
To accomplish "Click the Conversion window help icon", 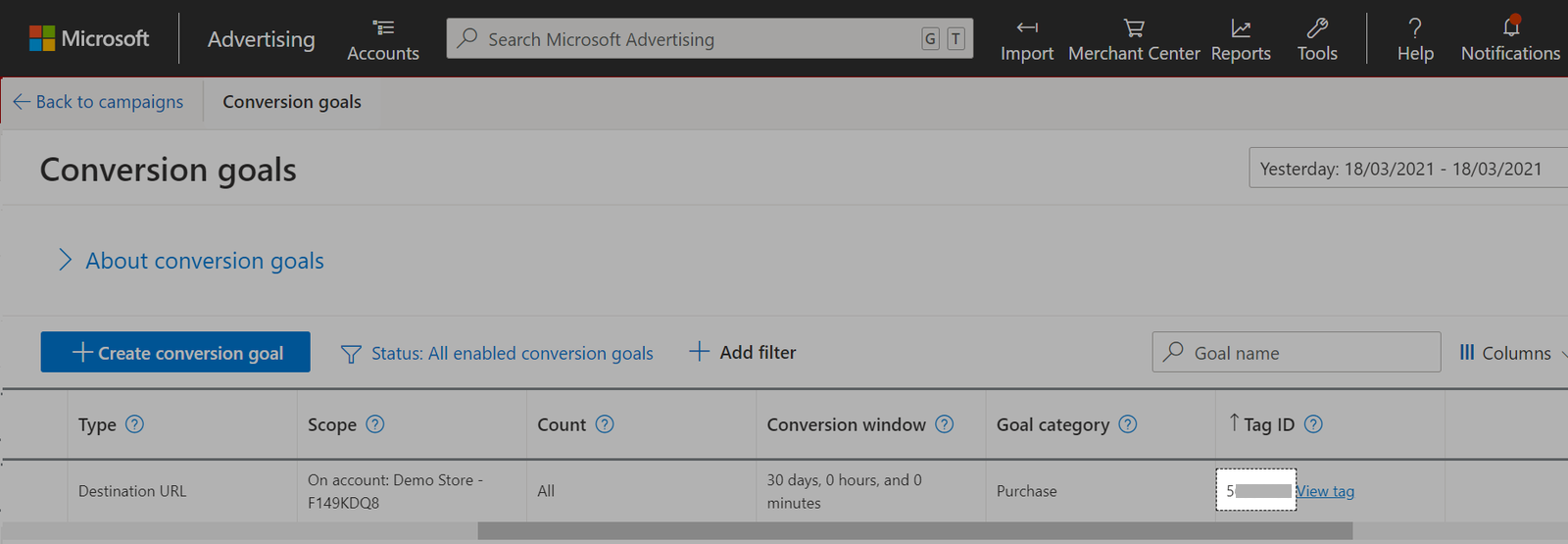I will pyautogui.click(x=945, y=424).
